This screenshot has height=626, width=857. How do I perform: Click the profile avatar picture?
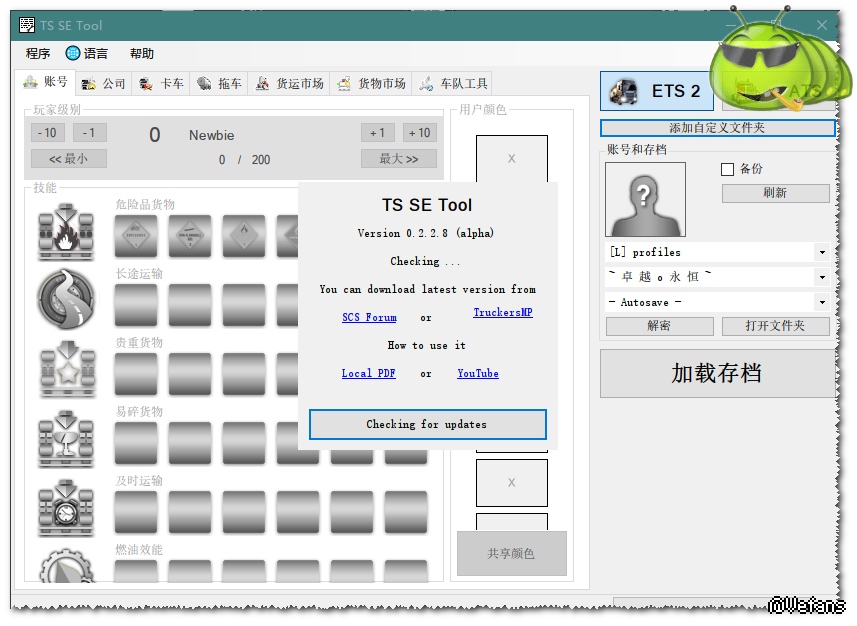coord(645,199)
